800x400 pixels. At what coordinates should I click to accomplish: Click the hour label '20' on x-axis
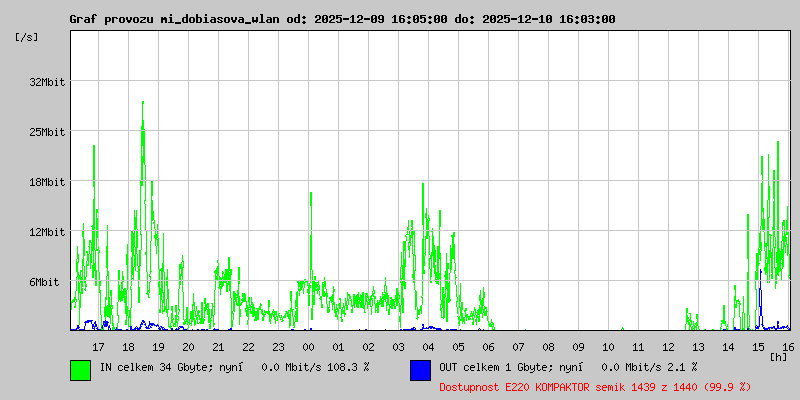click(x=188, y=347)
